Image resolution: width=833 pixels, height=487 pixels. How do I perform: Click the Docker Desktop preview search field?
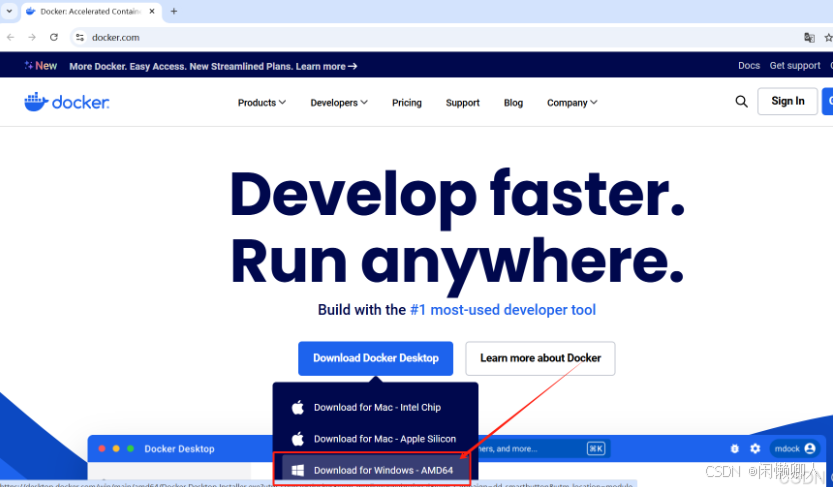pyautogui.click(x=542, y=449)
